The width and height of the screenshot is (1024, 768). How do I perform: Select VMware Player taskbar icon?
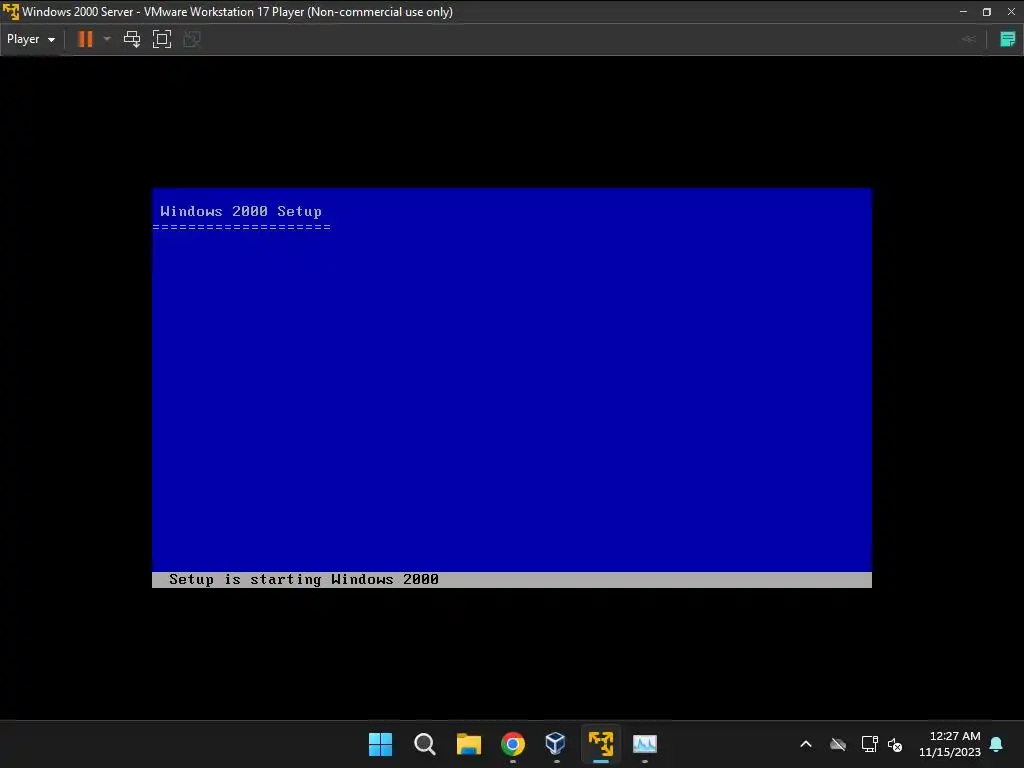[601, 744]
